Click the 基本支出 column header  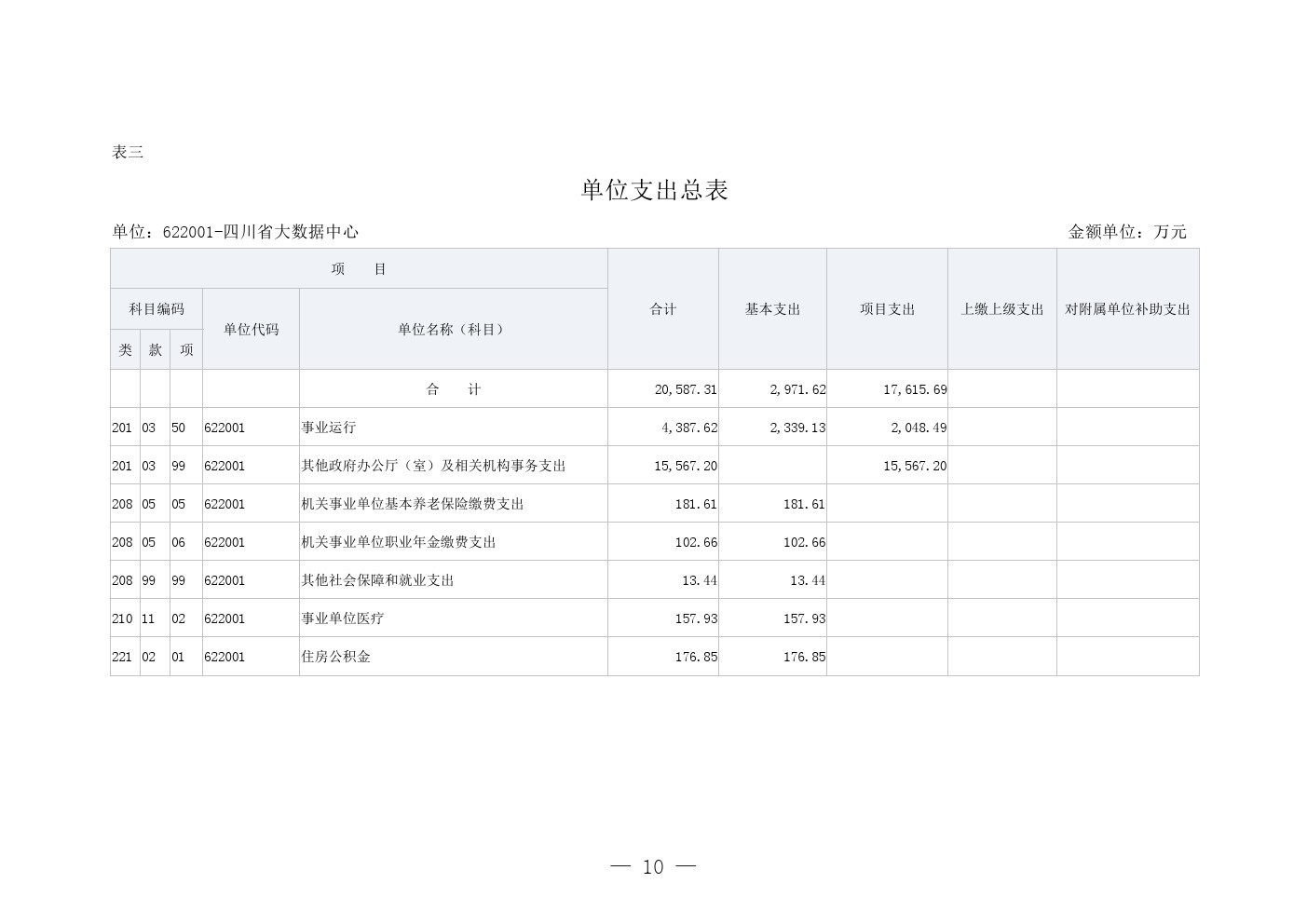click(x=772, y=309)
